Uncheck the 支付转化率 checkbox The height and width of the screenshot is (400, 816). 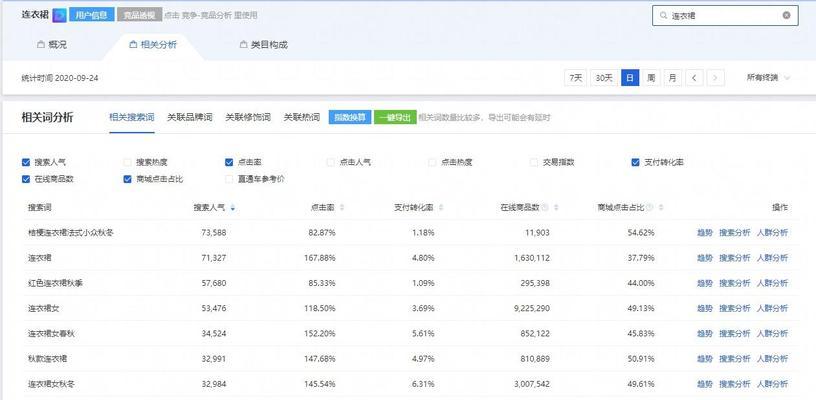click(x=635, y=162)
